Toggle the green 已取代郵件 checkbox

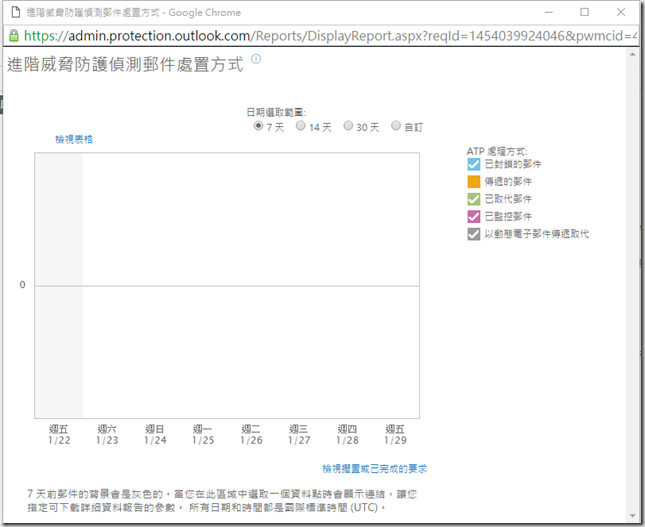(x=474, y=199)
